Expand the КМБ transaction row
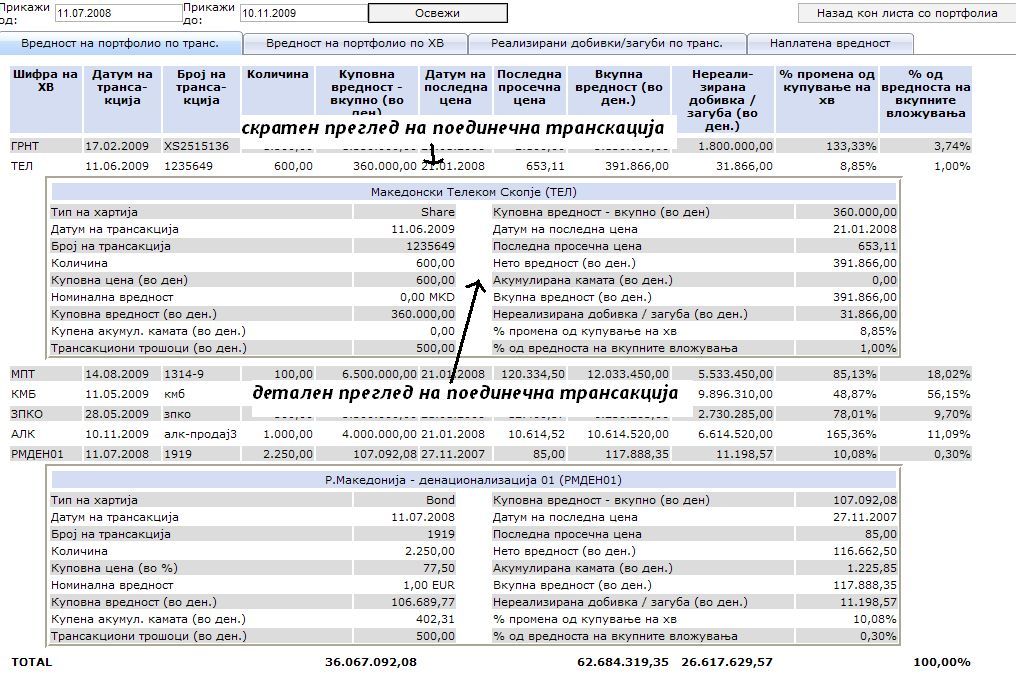The height and width of the screenshot is (680, 1016). point(23,394)
